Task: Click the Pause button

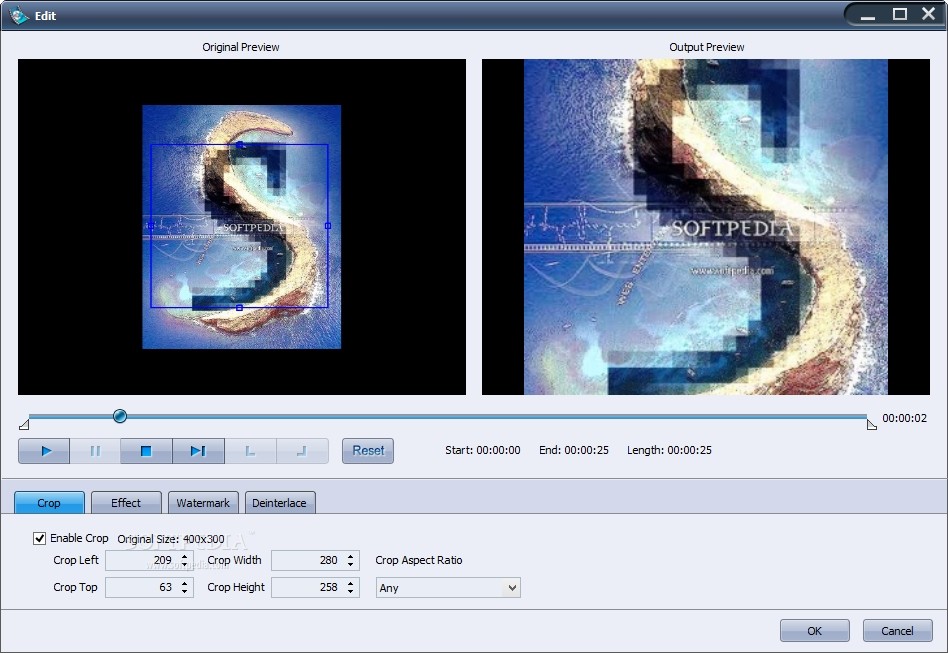Action: 95,451
